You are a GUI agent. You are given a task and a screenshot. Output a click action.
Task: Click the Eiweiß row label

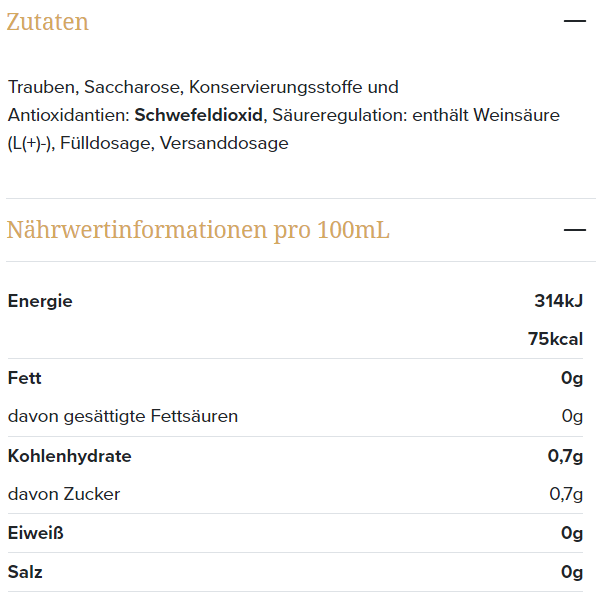click(36, 533)
